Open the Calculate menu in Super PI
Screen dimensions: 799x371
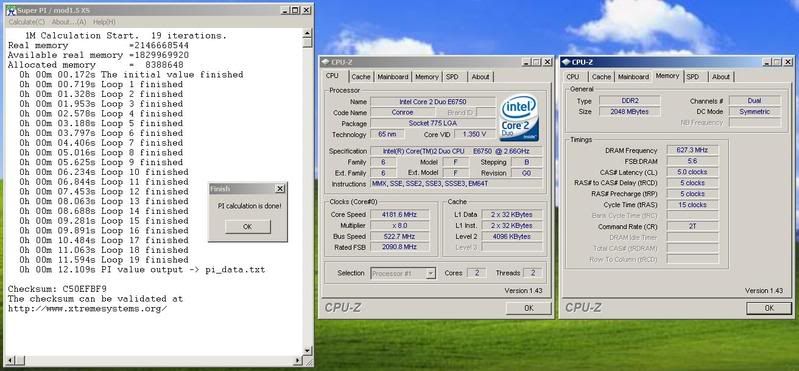point(26,22)
